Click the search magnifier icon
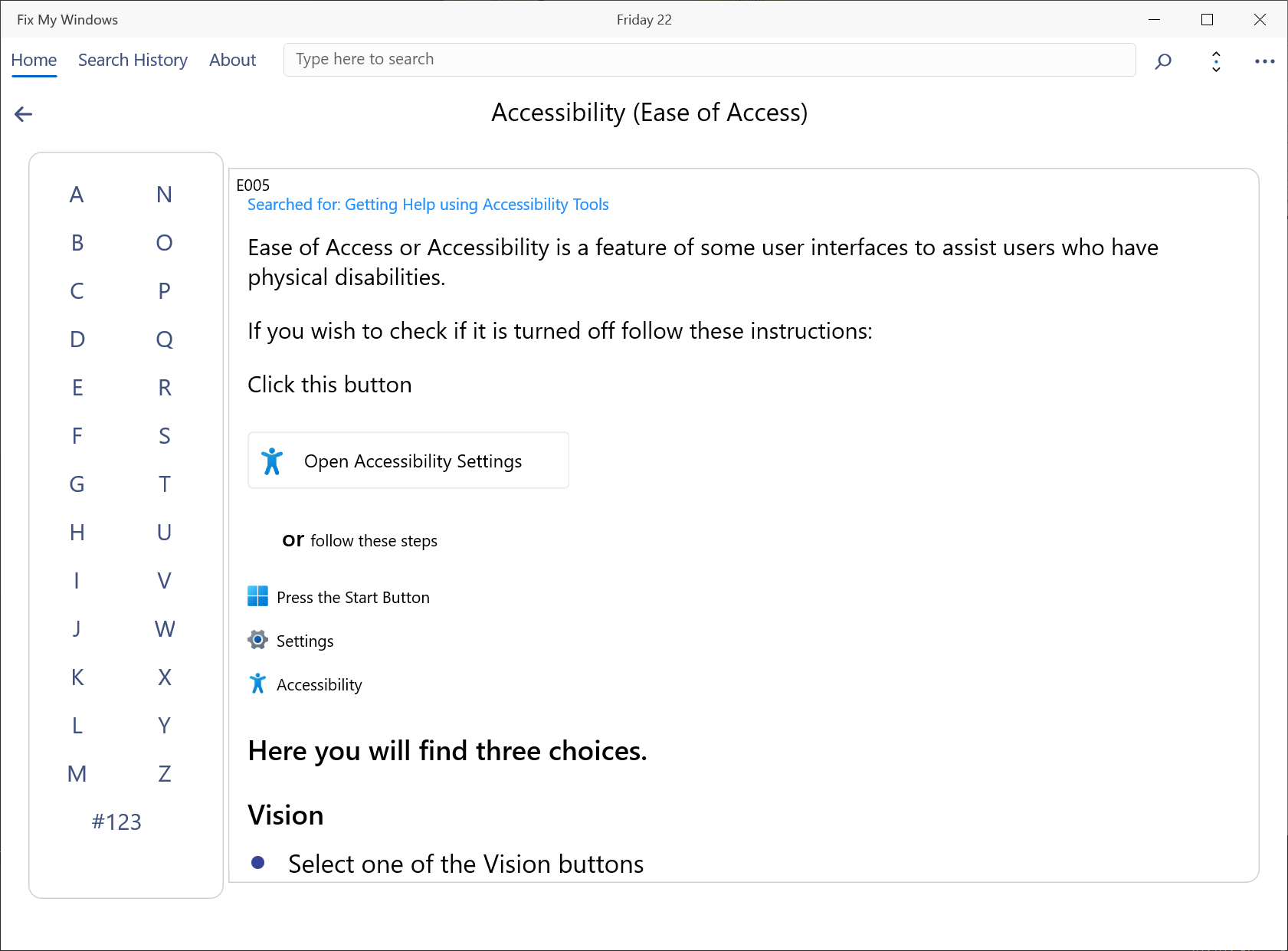The image size is (1288, 951). click(x=1163, y=61)
